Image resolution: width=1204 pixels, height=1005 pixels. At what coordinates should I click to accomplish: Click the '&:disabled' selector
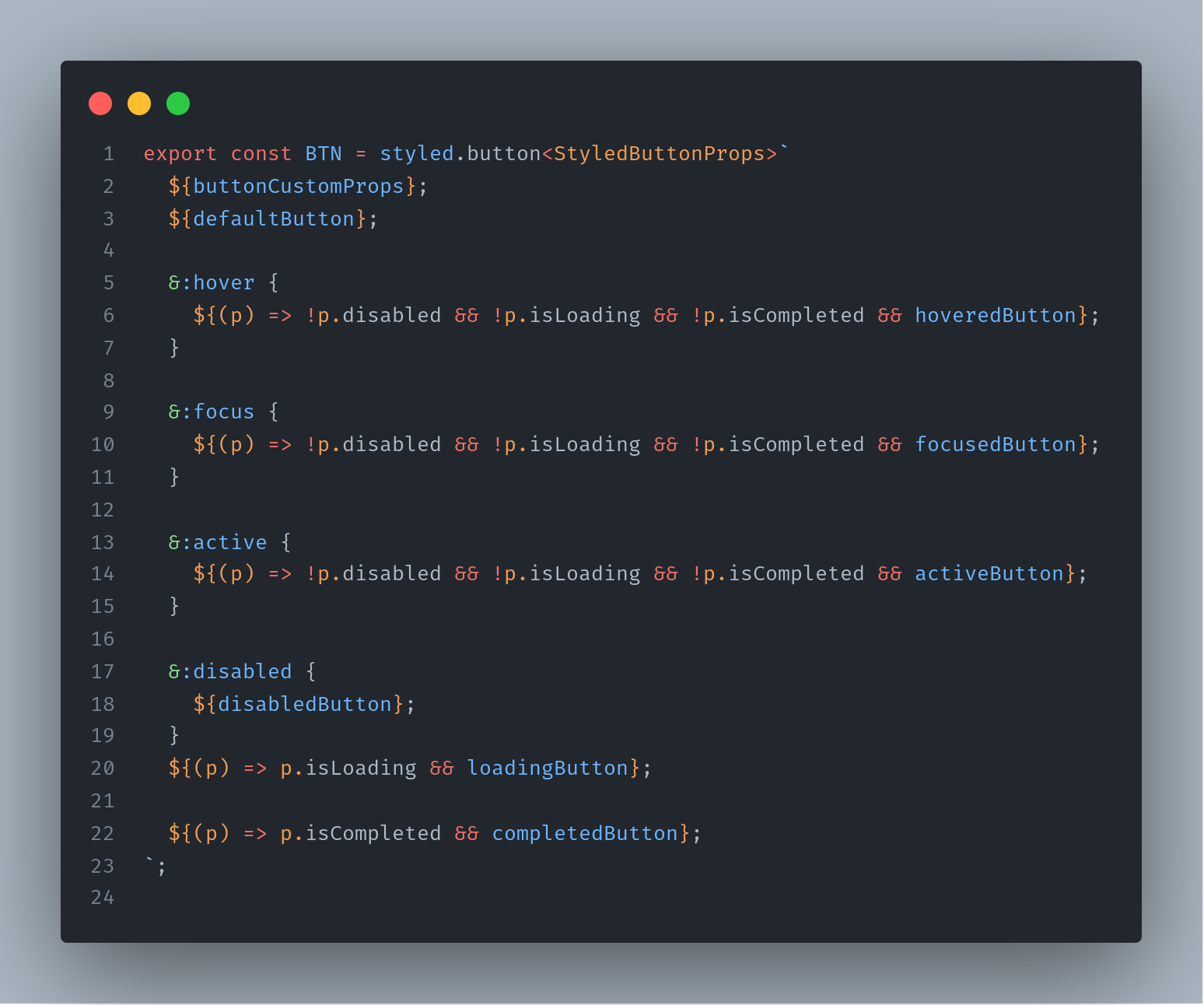click(x=230, y=672)
